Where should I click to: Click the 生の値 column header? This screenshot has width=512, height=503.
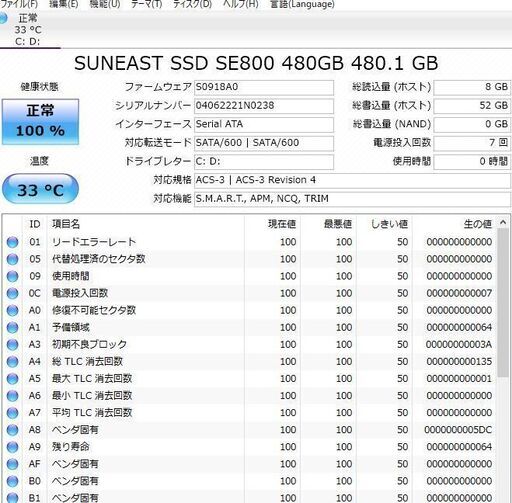[454, 224]
